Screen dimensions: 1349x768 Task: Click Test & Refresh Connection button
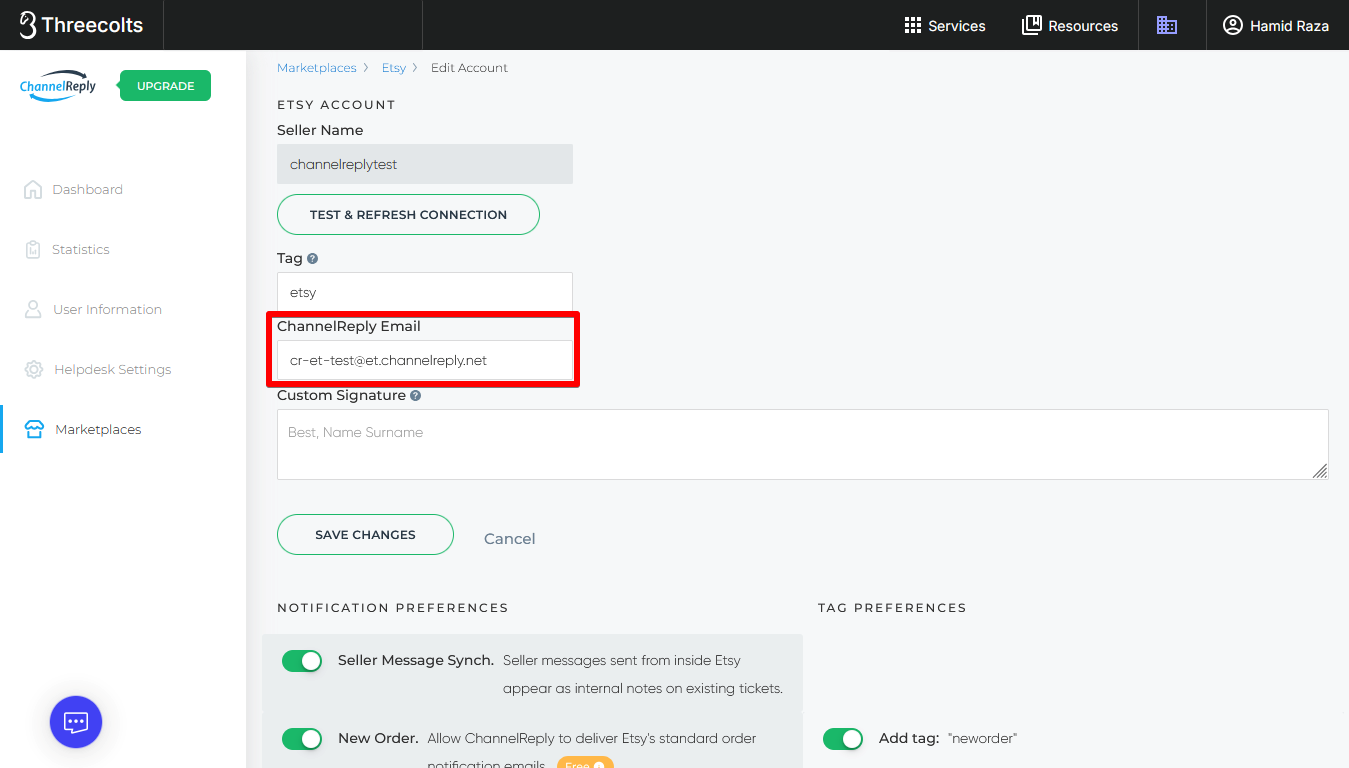pyautogui.click(x=408, y=215)
